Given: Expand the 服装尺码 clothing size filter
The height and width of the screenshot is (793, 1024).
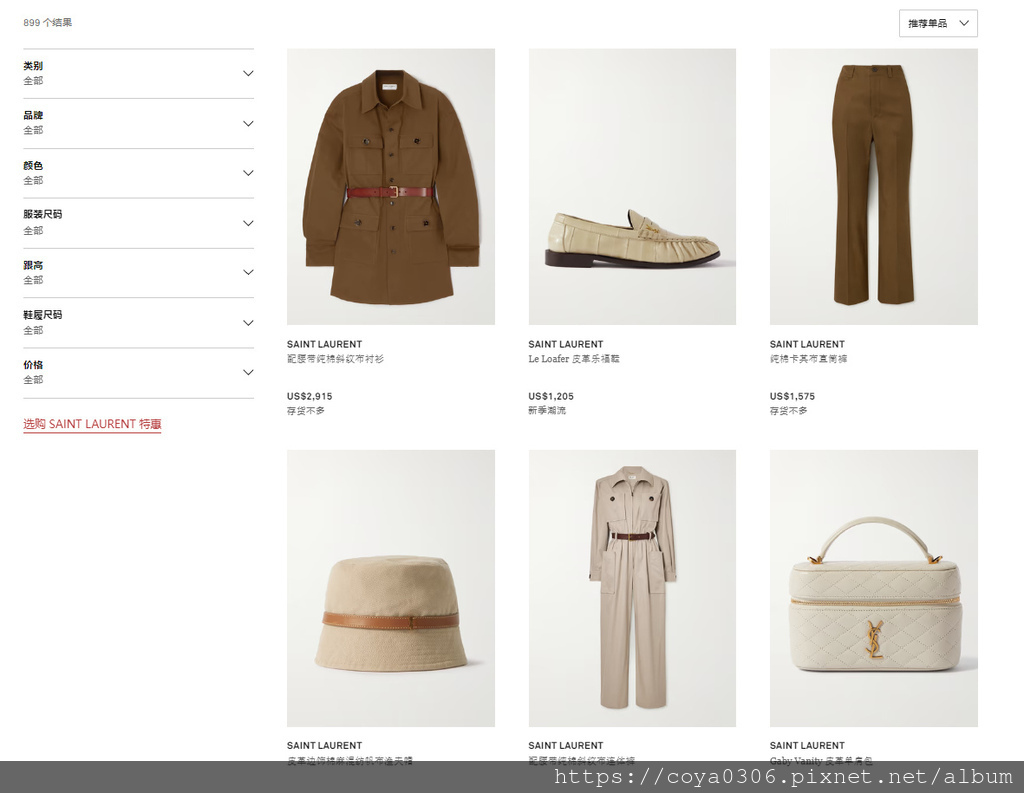Looking at the screenshot, I should tap(138, 223).
